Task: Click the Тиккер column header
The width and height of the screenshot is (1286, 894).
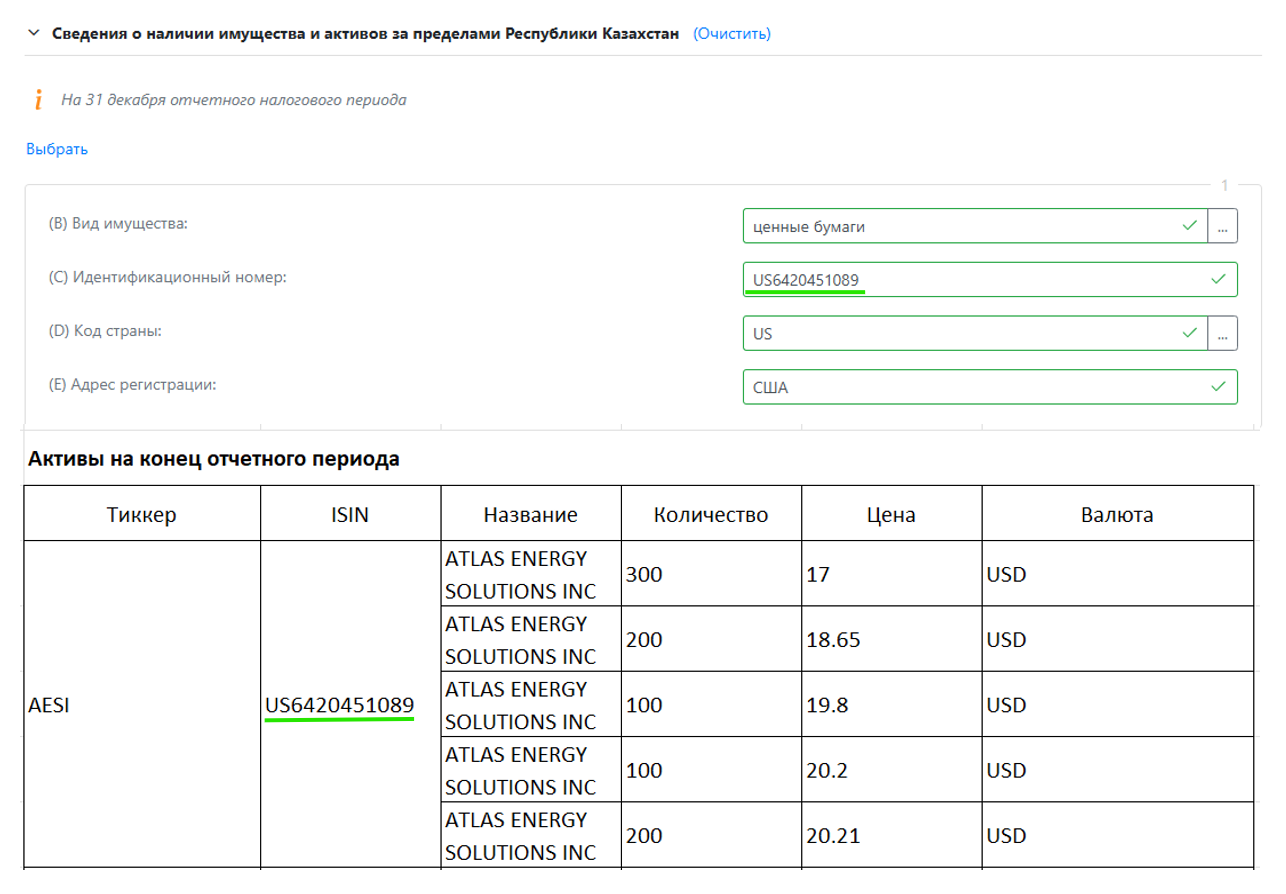Action: (142, 515)
